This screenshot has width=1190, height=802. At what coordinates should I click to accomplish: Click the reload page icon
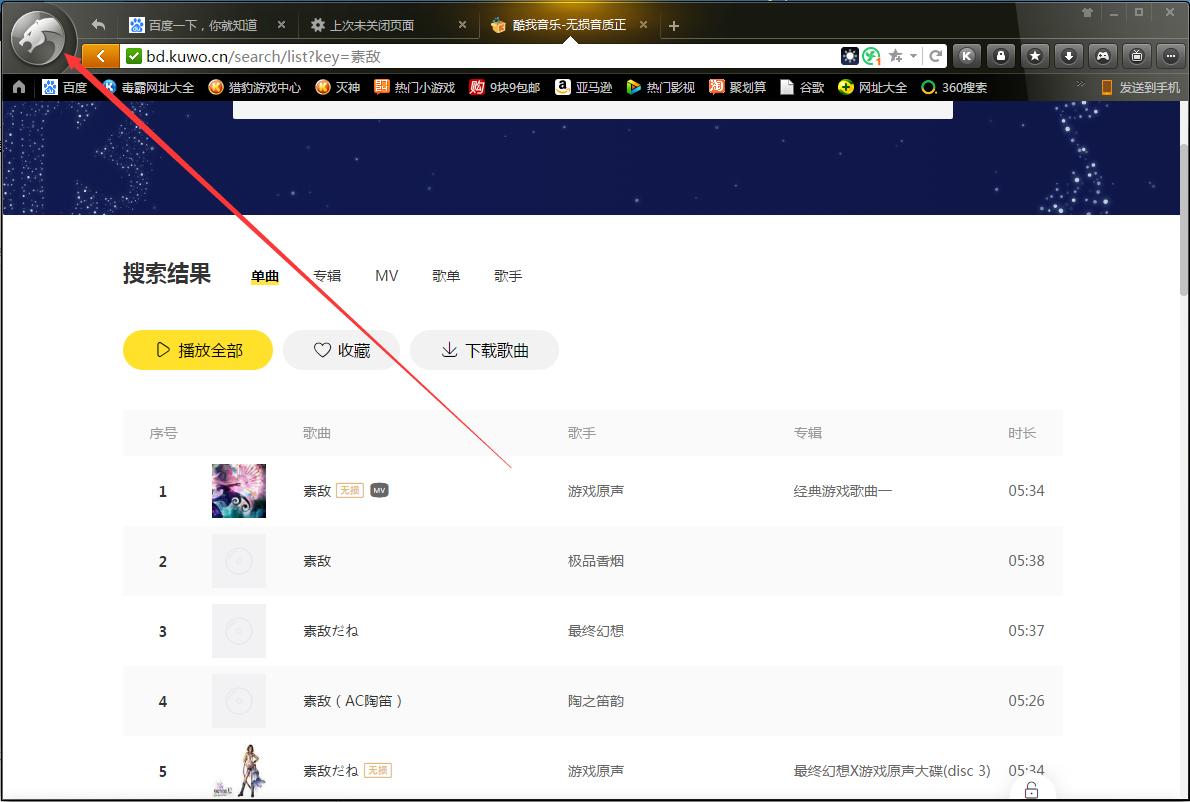(x=935, y=56)
